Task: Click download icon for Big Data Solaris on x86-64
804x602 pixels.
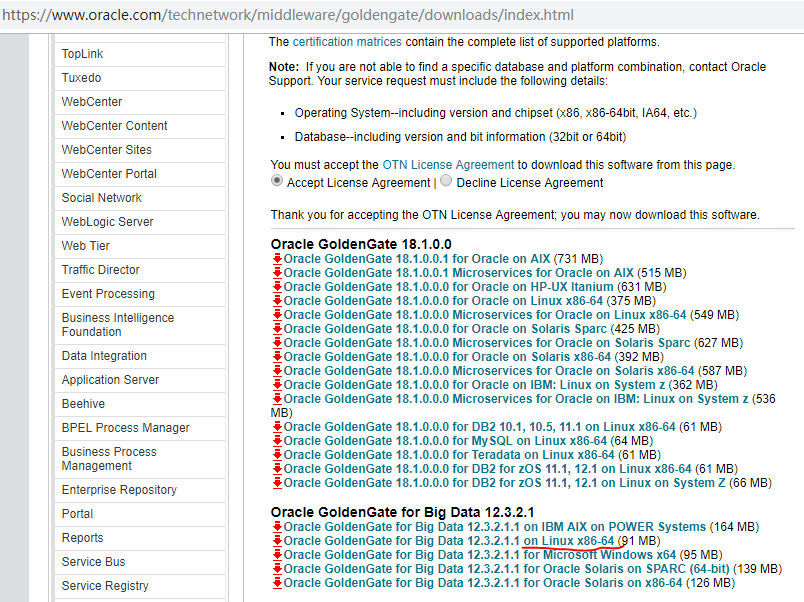Action: (x=277, y=583)
